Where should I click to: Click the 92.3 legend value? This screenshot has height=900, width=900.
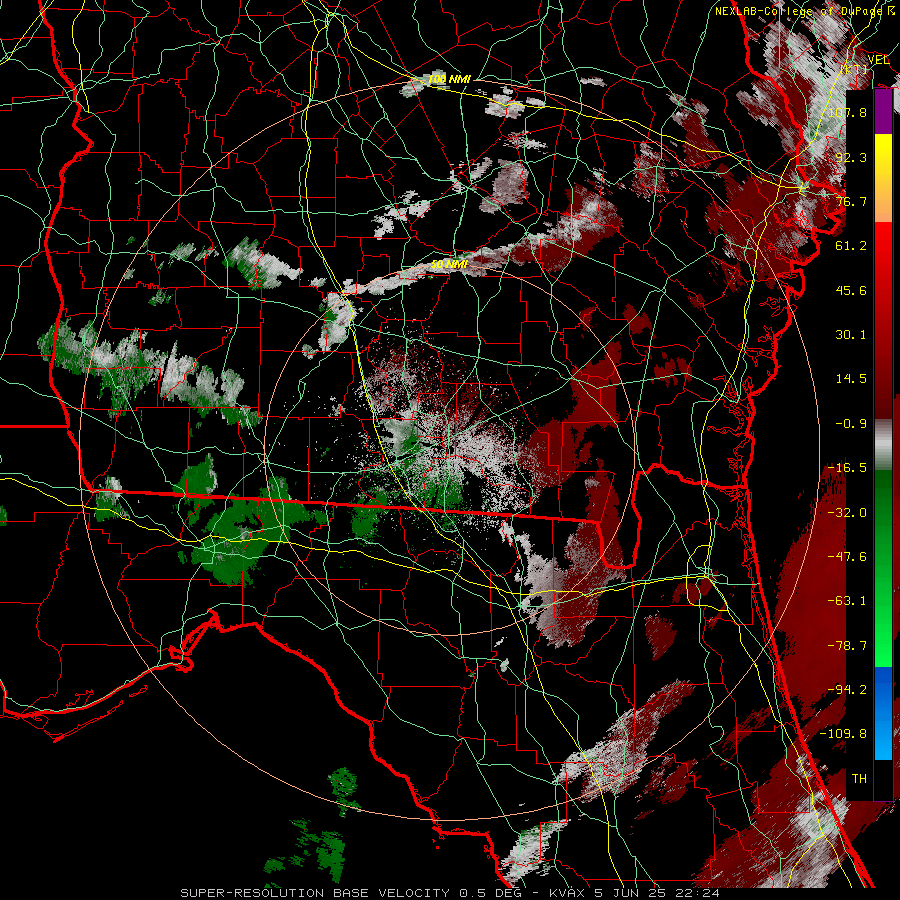pos(851,157)
